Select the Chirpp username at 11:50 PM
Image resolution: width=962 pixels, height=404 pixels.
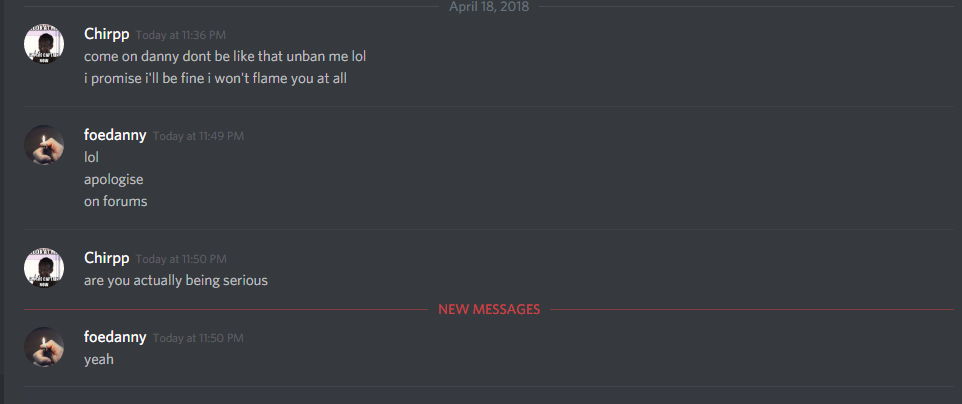pyautogui.click(x=107, y=258)
